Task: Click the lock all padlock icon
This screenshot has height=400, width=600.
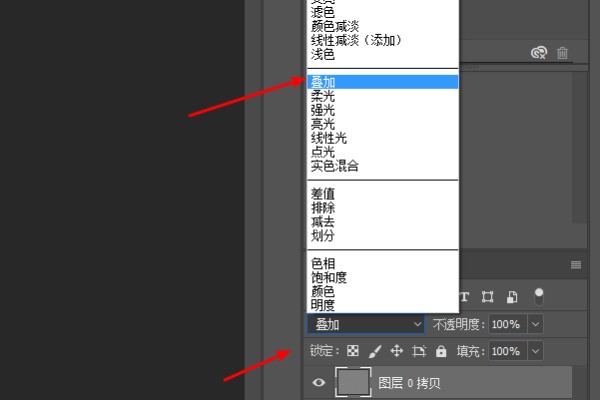Action: (x=441, y=352)
